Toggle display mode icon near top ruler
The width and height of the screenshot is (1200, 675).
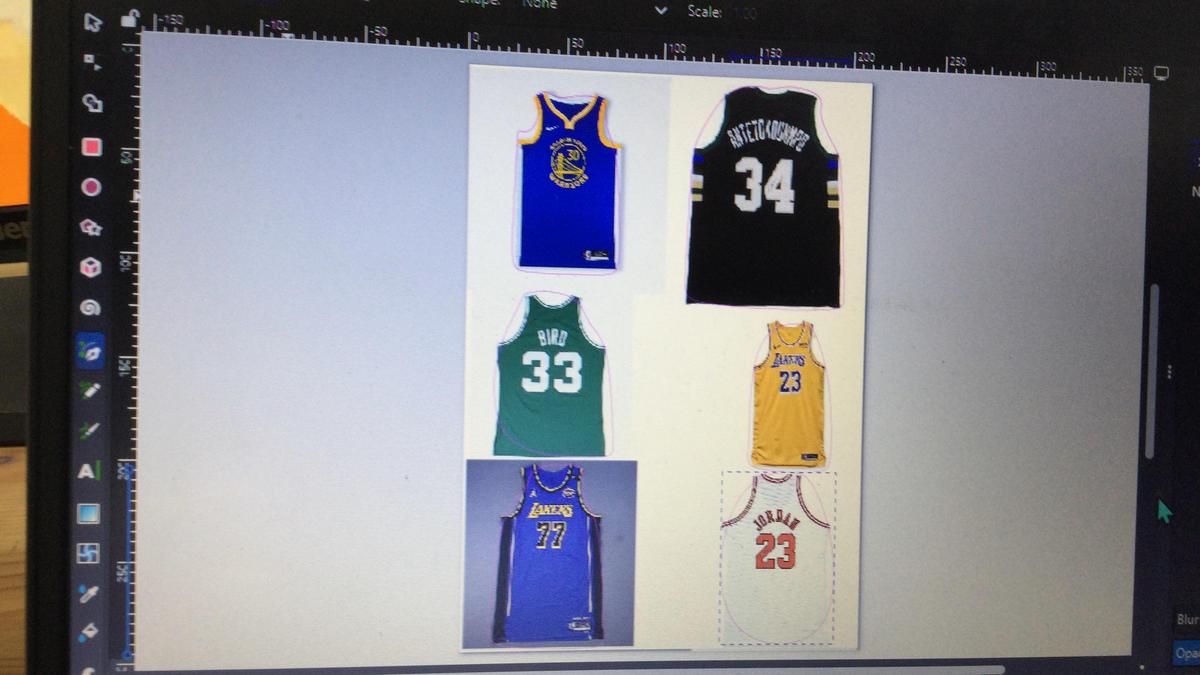click(1161, 72)
